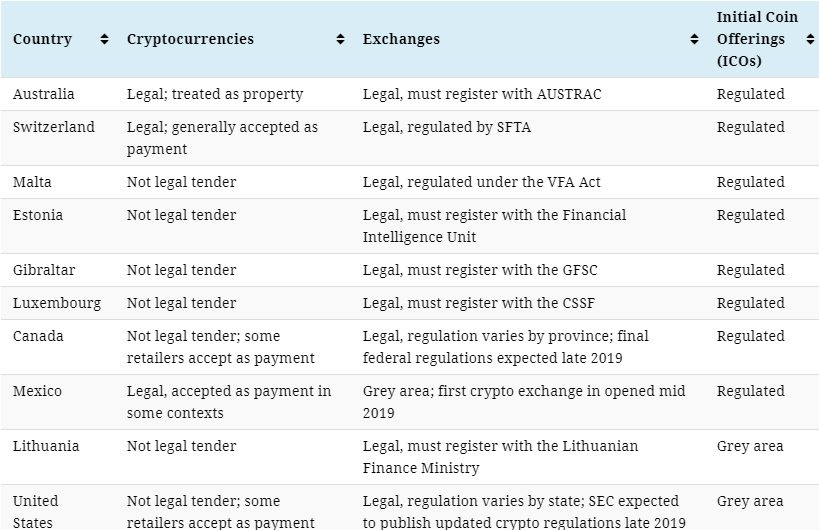Sort by Initial Coin Offerings arrows
Screen dimensions: 819x530
point(810,39)
